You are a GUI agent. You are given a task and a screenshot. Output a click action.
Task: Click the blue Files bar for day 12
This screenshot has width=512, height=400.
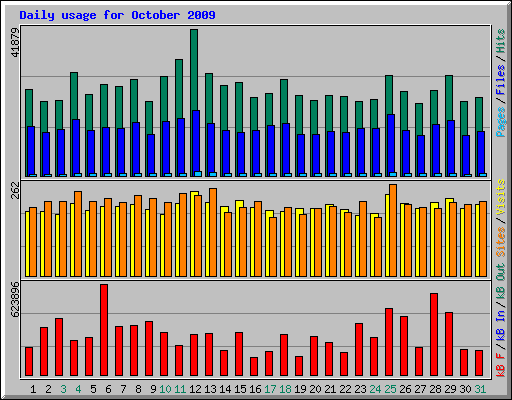point(196,141)
